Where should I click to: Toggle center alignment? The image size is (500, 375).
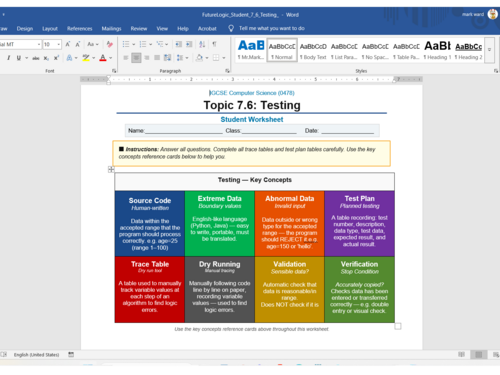pos(136,58)
